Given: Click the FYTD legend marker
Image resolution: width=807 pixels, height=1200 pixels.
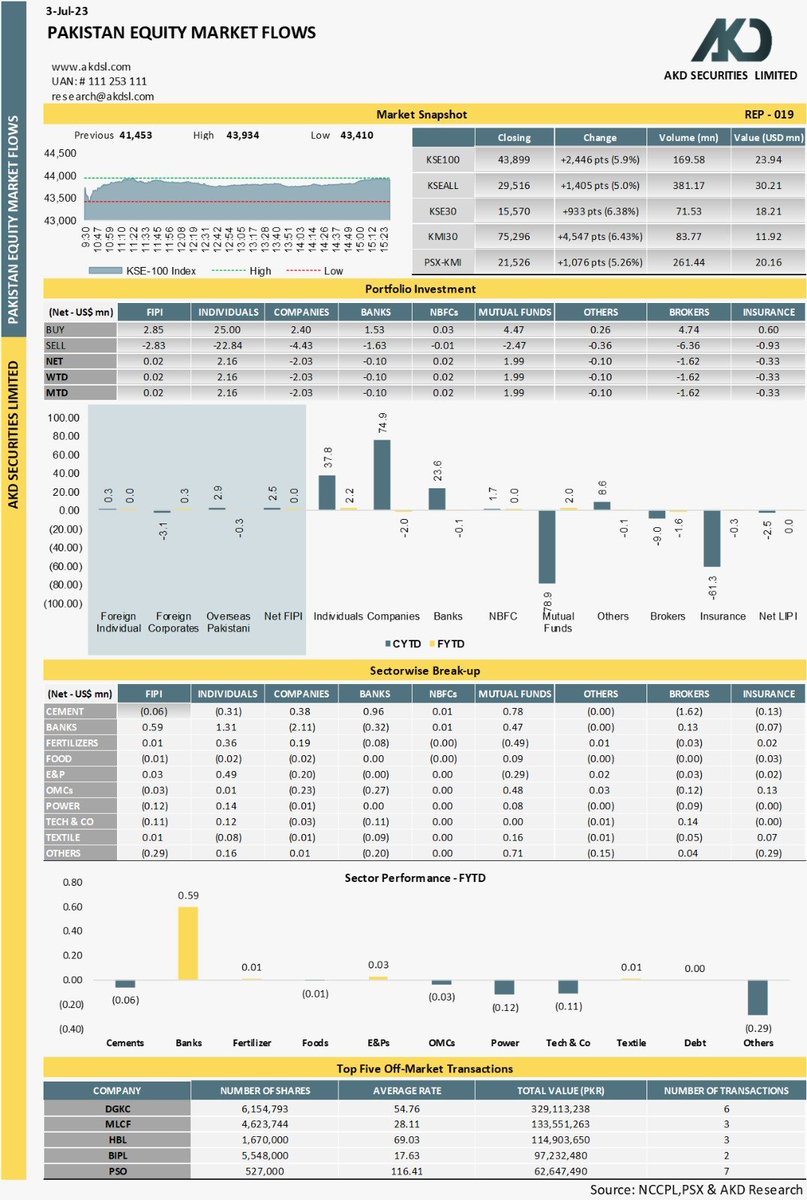Looking at the screenshot, I should [432, 644].
